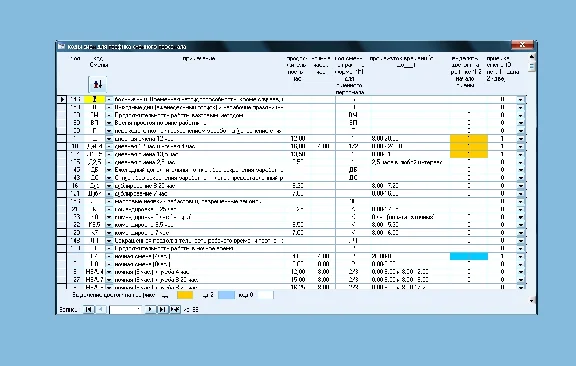This screenshot has width=576, height=366.
Task: Select the code cell 'К8.5'
Action: 94,225
